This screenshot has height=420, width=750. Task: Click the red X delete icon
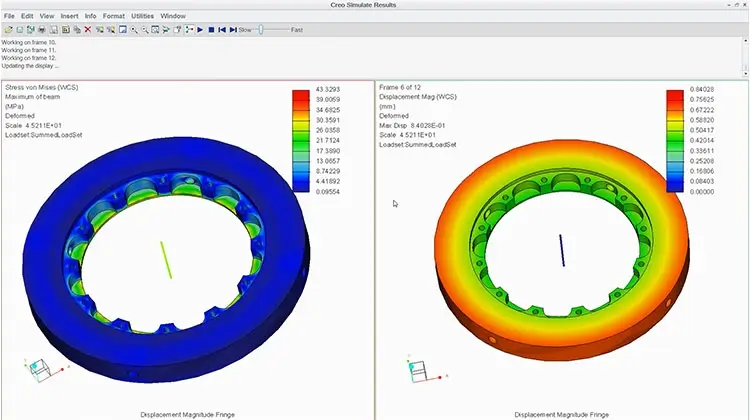tap(88, 30)
